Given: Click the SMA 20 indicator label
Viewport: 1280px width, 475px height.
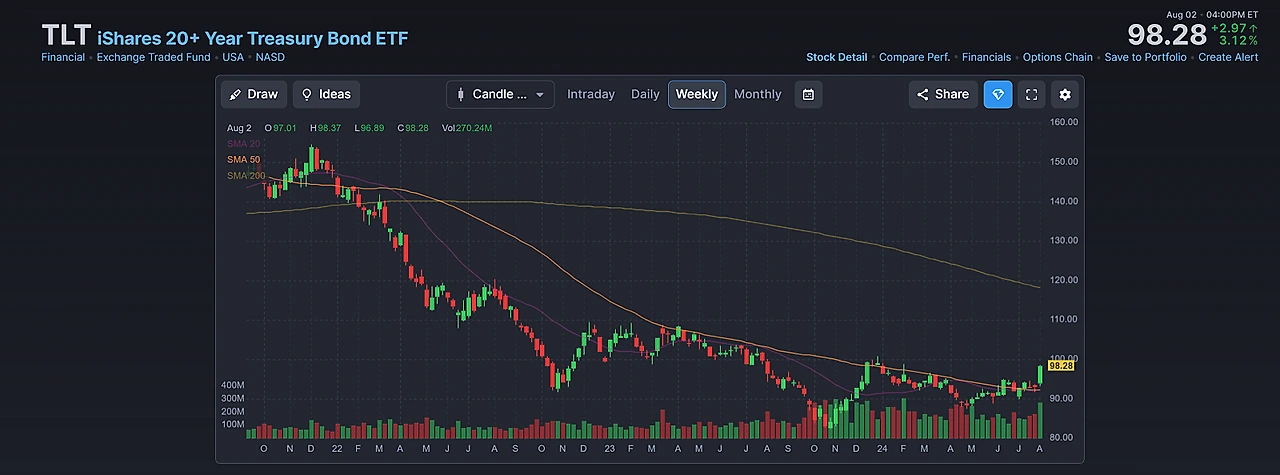Looking at the screenshot, I should pos(243,144).
